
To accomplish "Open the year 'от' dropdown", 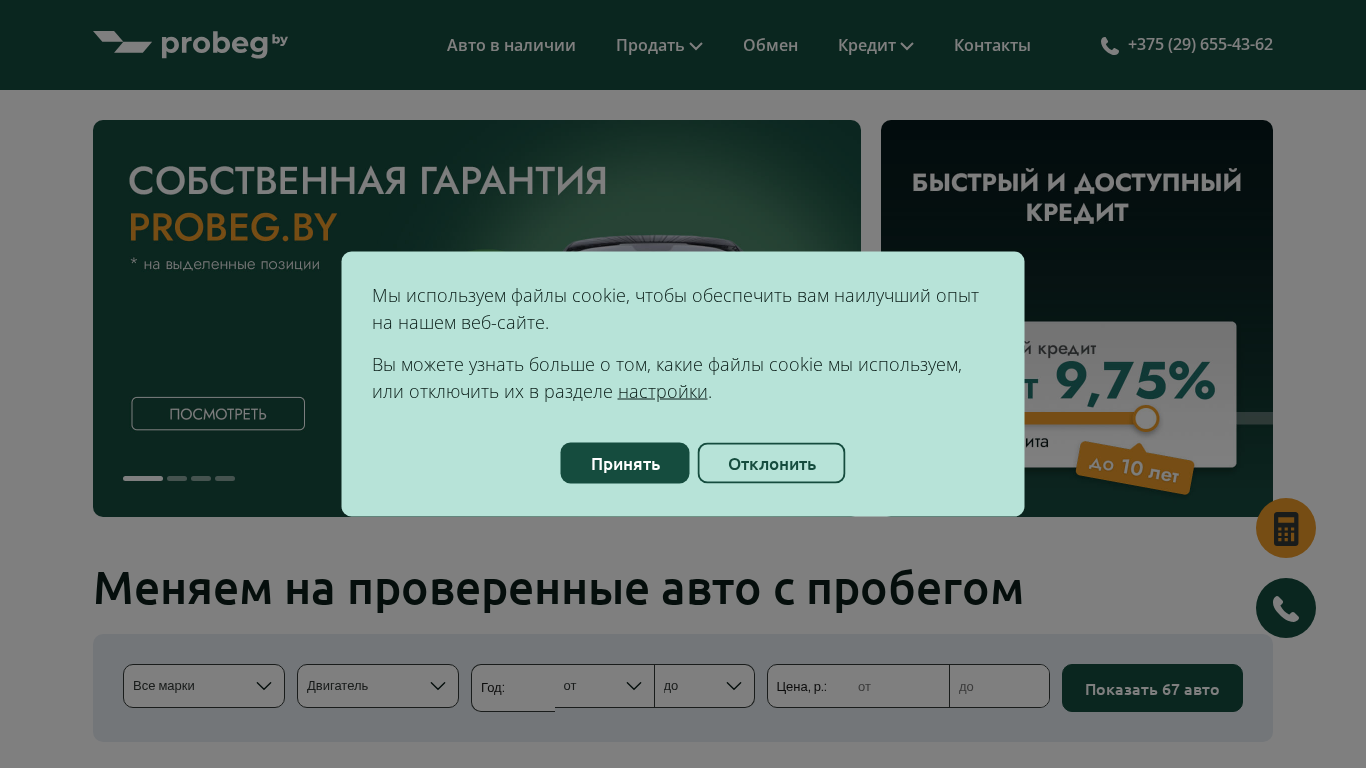I will (604, 686).
